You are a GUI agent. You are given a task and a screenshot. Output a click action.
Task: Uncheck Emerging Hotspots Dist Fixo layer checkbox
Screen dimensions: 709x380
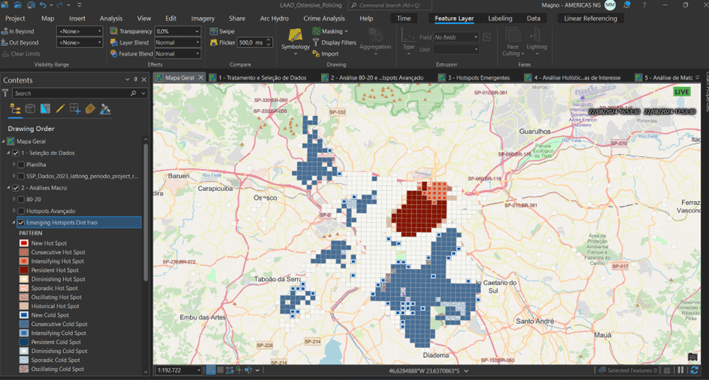click(21, 223)
